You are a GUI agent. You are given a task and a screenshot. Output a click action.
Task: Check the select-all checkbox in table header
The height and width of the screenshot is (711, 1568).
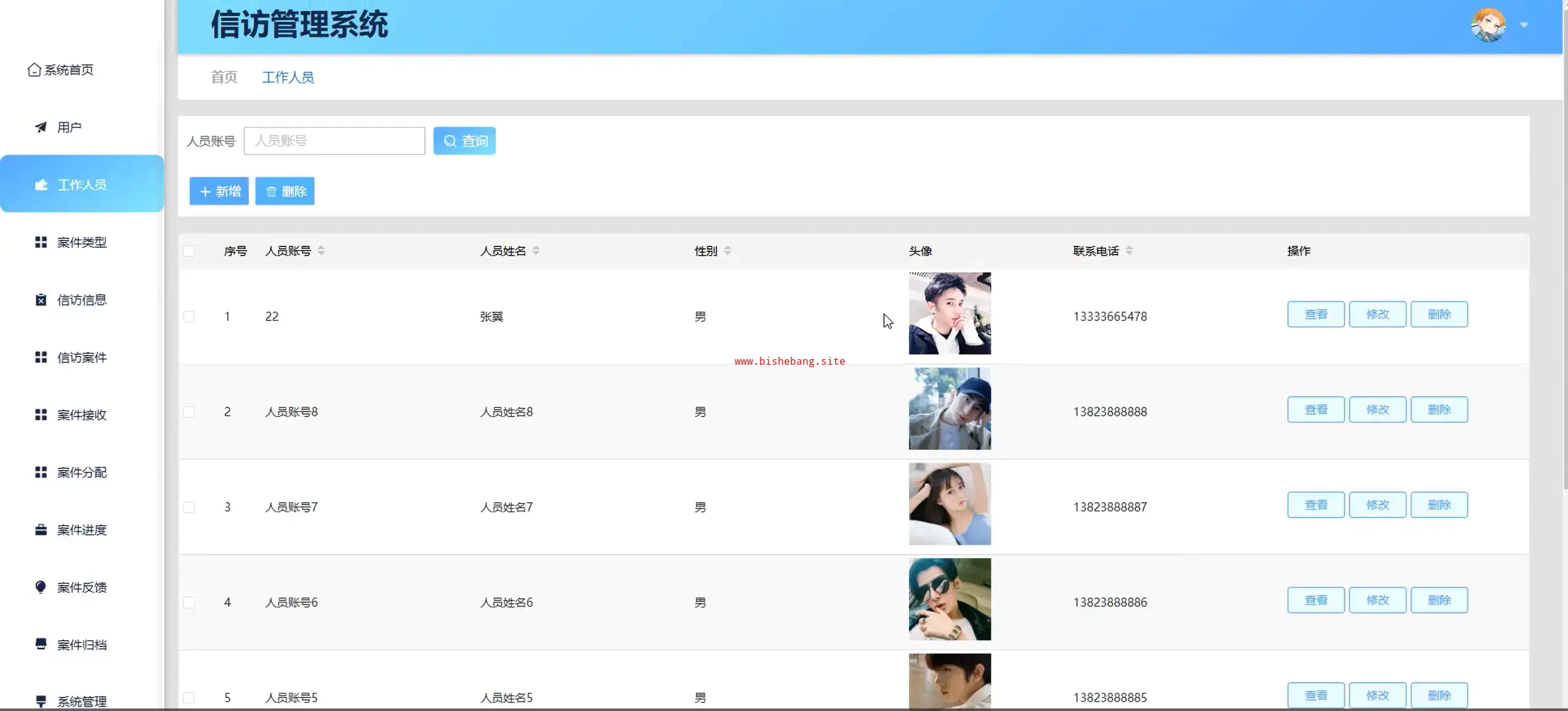pyautogui.click(x=189, y=251)
